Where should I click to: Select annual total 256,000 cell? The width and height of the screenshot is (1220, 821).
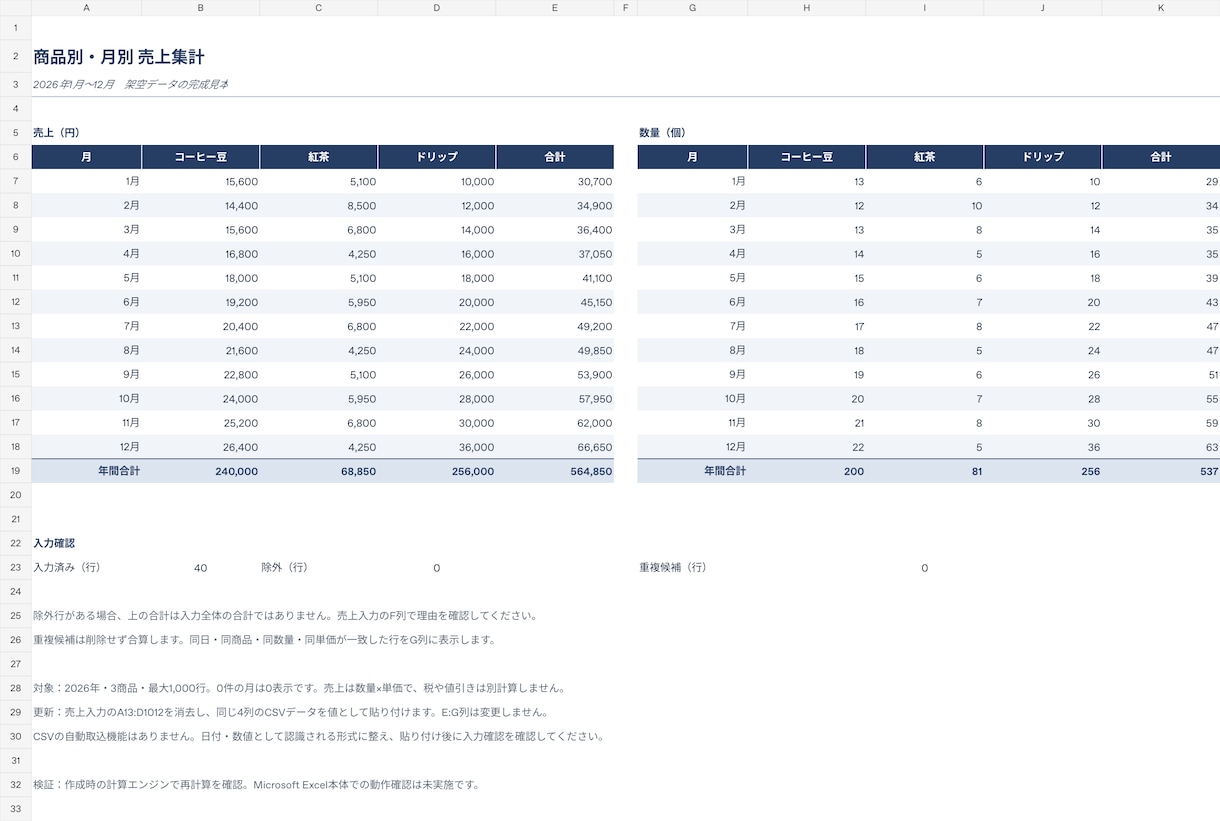[437, 471]
